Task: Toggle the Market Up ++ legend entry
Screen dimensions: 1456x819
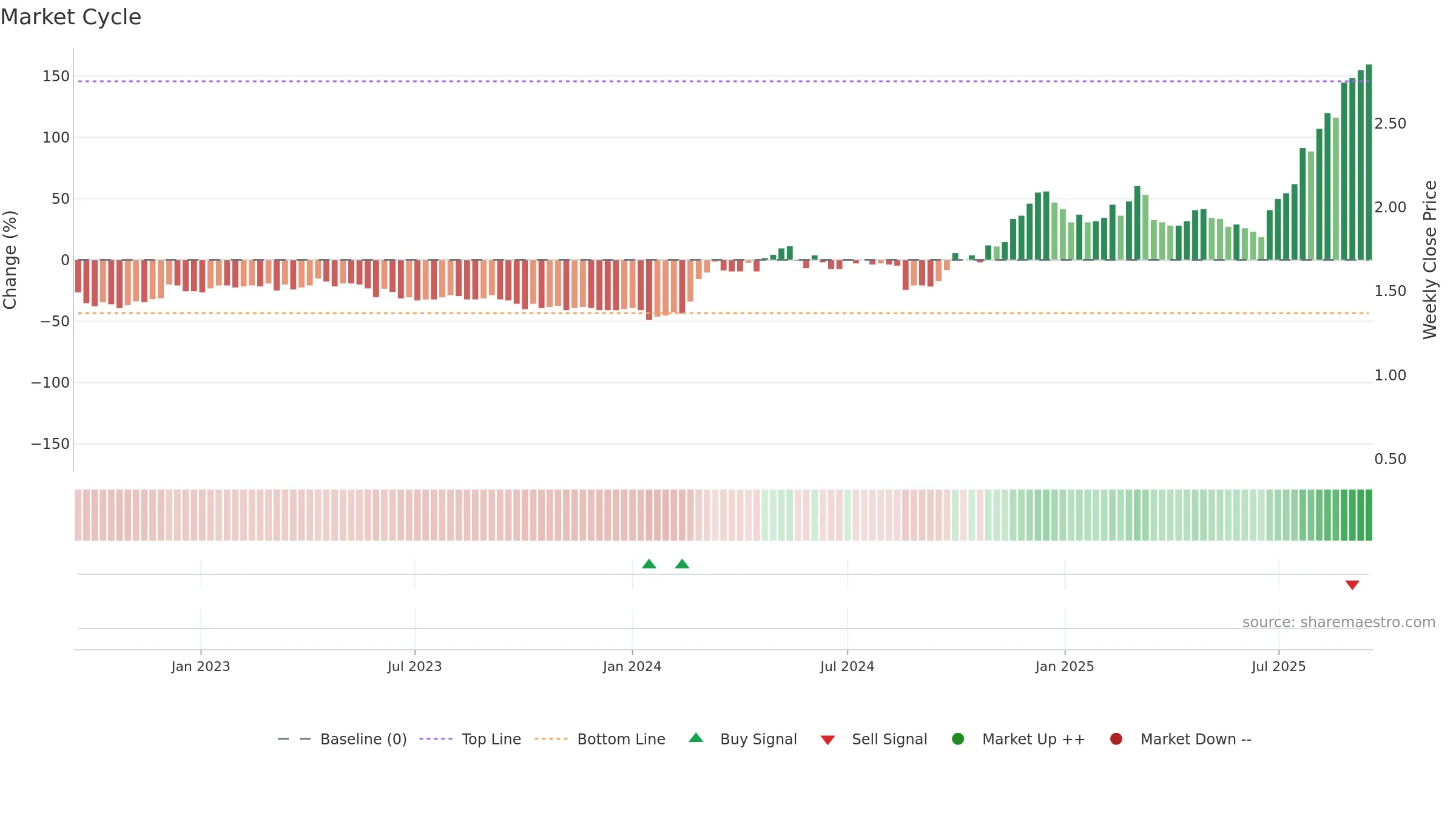Action: (x=1018, y=739)
